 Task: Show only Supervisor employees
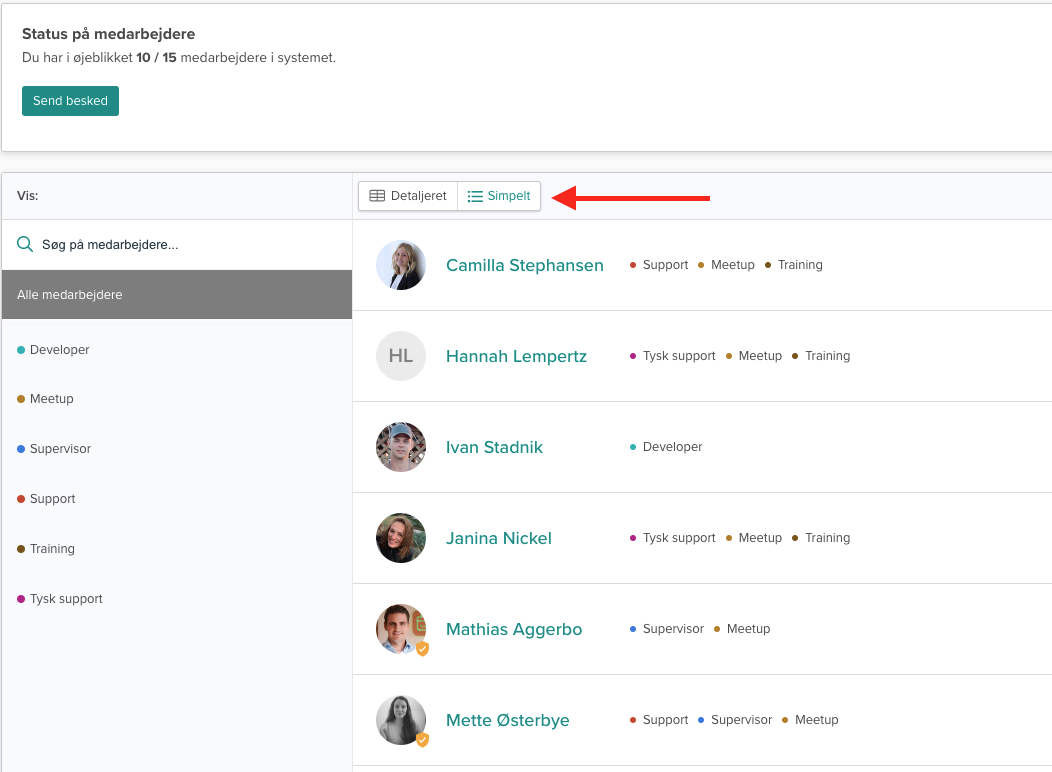pos(60,449)
